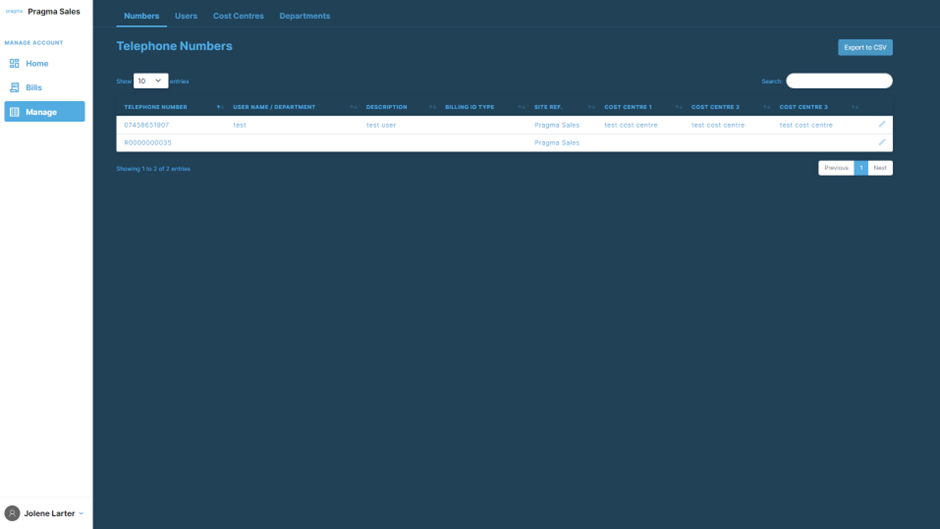Sort by Cost Centre 2 arrows
This screenshot has width=940, height=529.
point(767,107)
